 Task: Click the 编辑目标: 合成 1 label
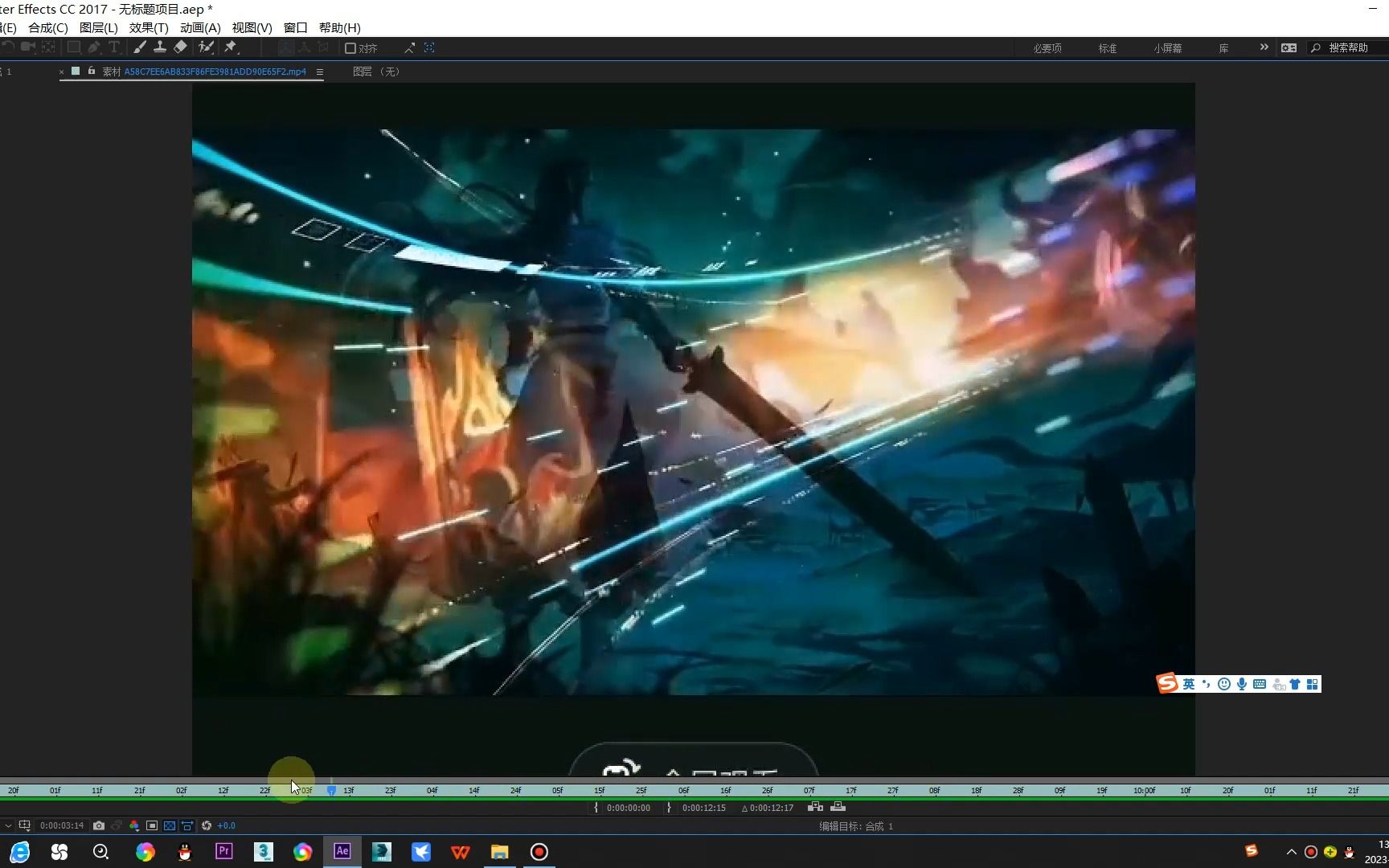(x=856, y=826)
